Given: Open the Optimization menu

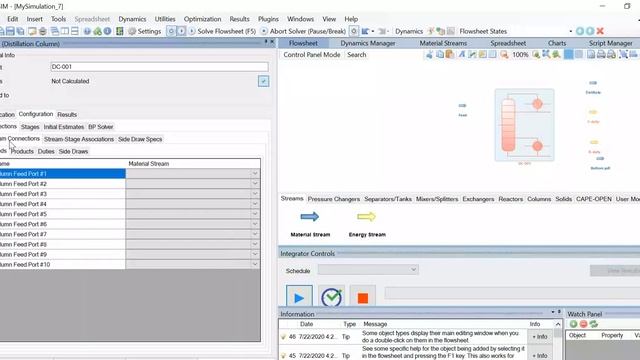Looking at the screenshot, I should (x=202, y=19).
